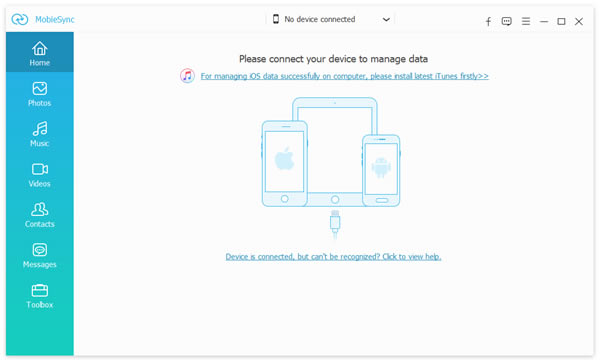Open the Facebook share icon
Screen dimensions: 600x362
[488, 21]
